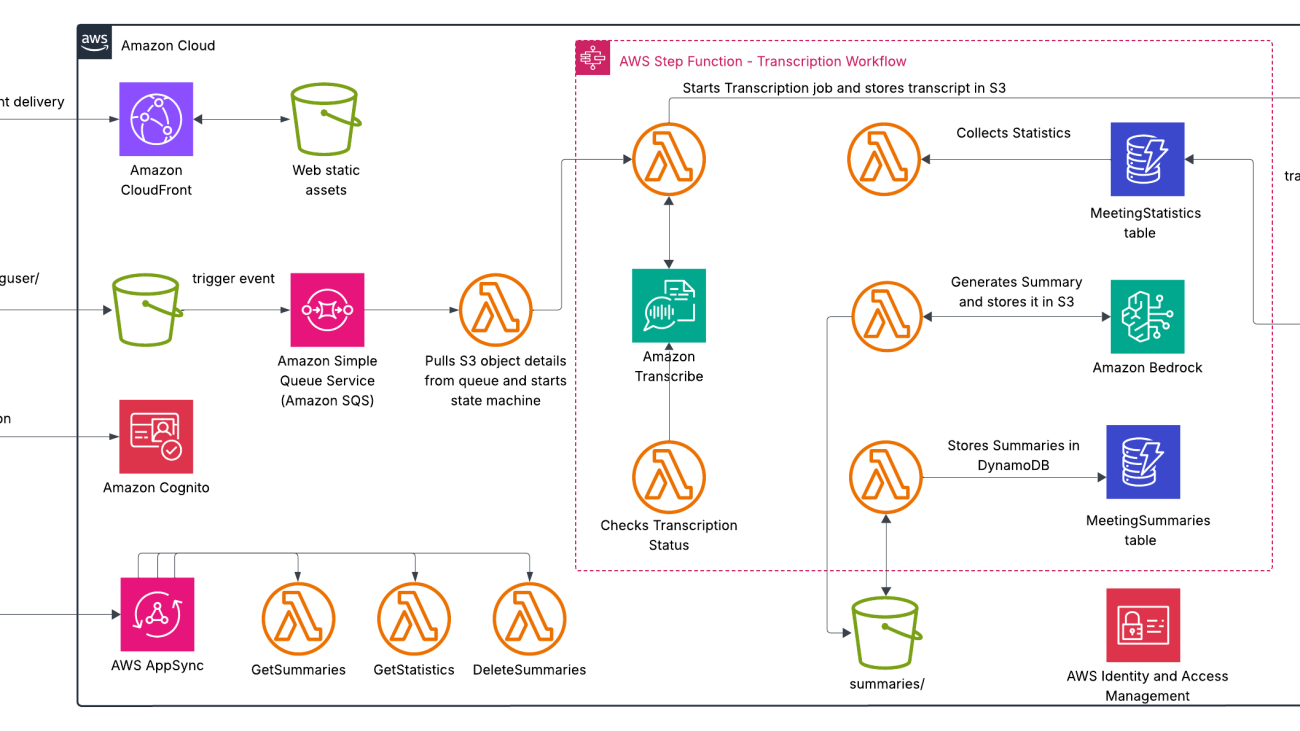Image resolution: width=1300 pixels, height=731 pixels.
Task: Select the summaries/ S3 bucket icon
Action: [885, 633]
